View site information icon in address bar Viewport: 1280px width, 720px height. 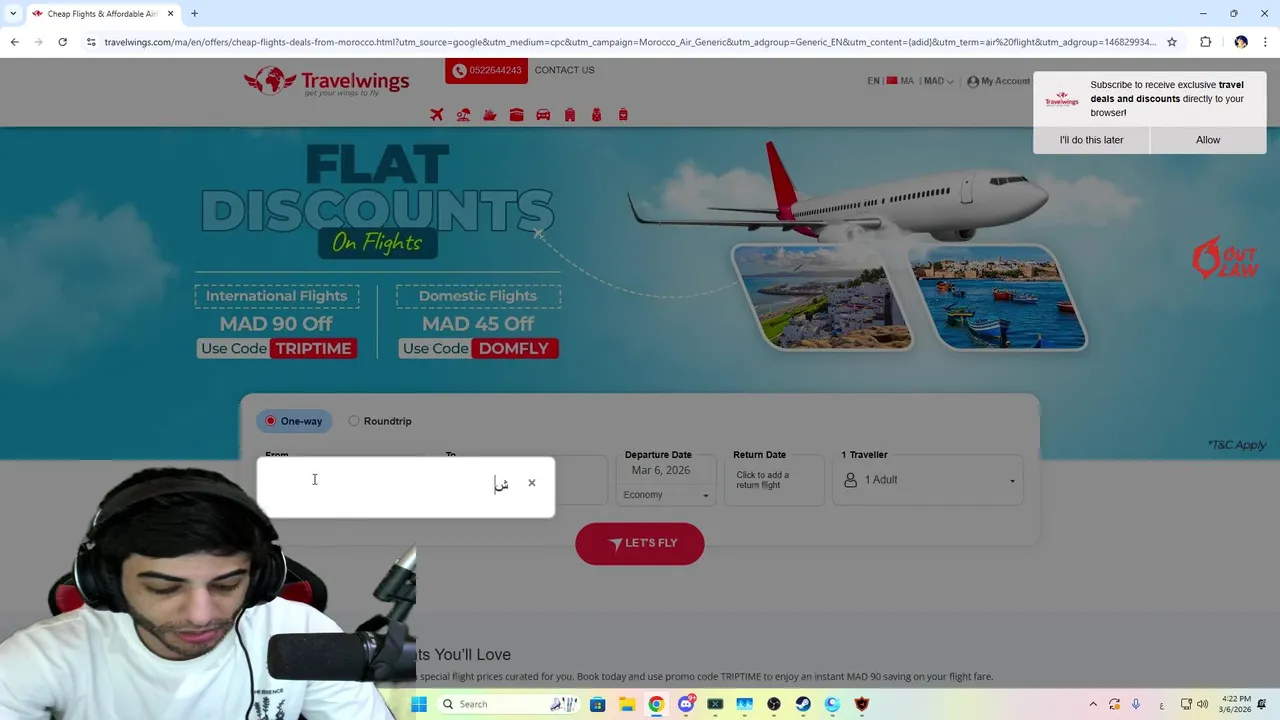(91, 42)
